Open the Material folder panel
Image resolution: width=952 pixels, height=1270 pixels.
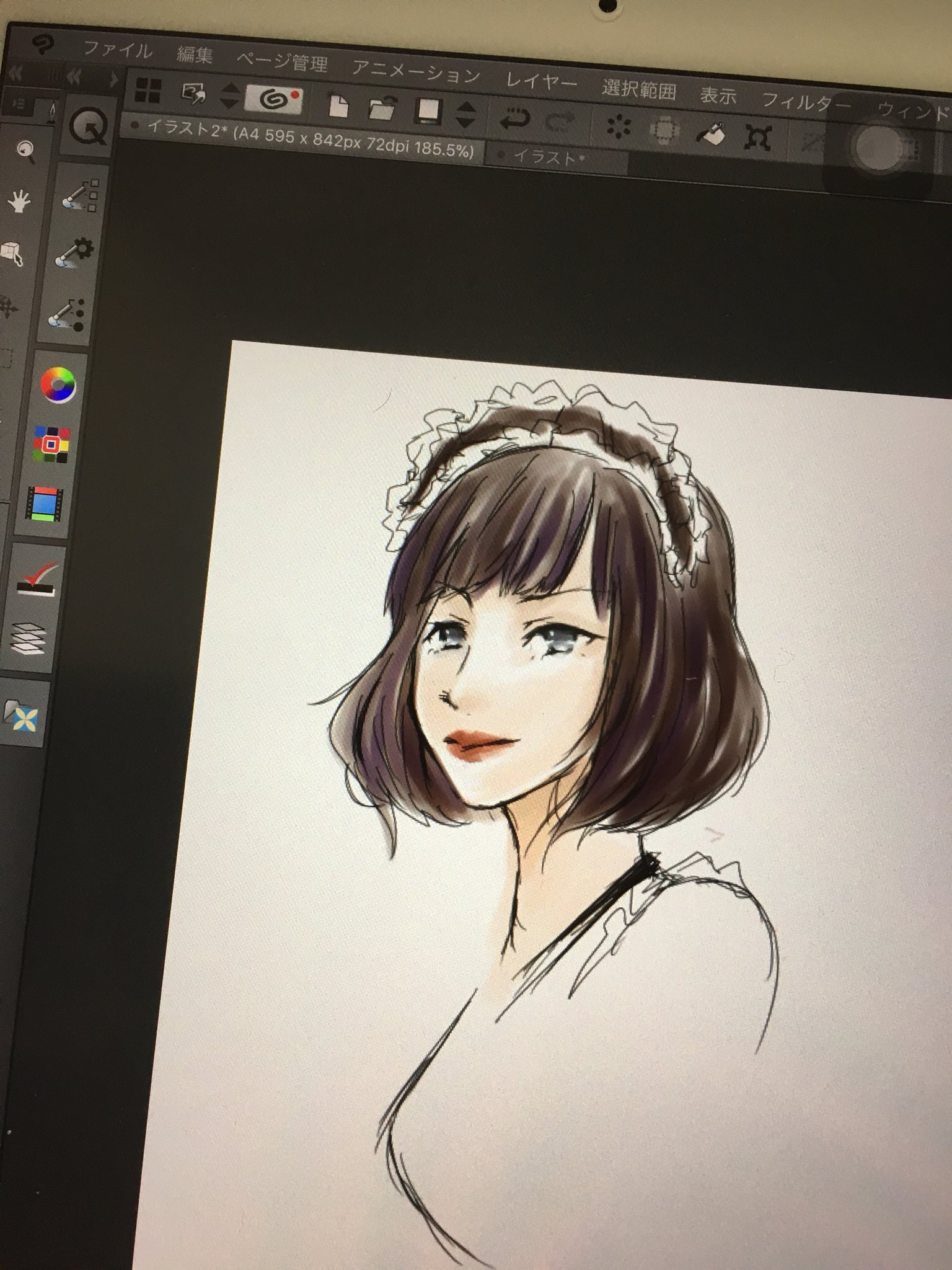[x=23, y=715]
